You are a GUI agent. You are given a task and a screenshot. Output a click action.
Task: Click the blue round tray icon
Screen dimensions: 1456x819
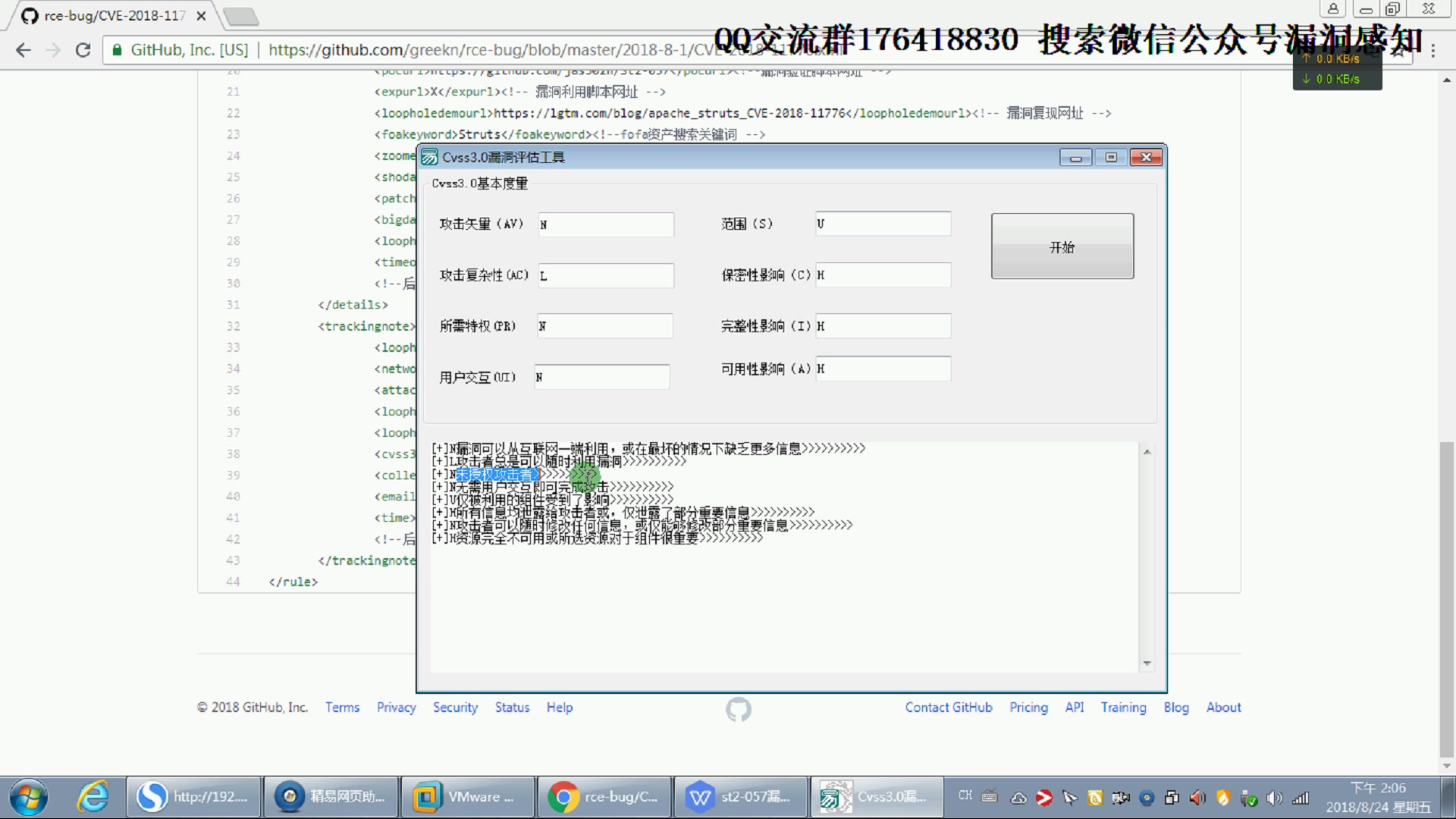(1147, 798)
